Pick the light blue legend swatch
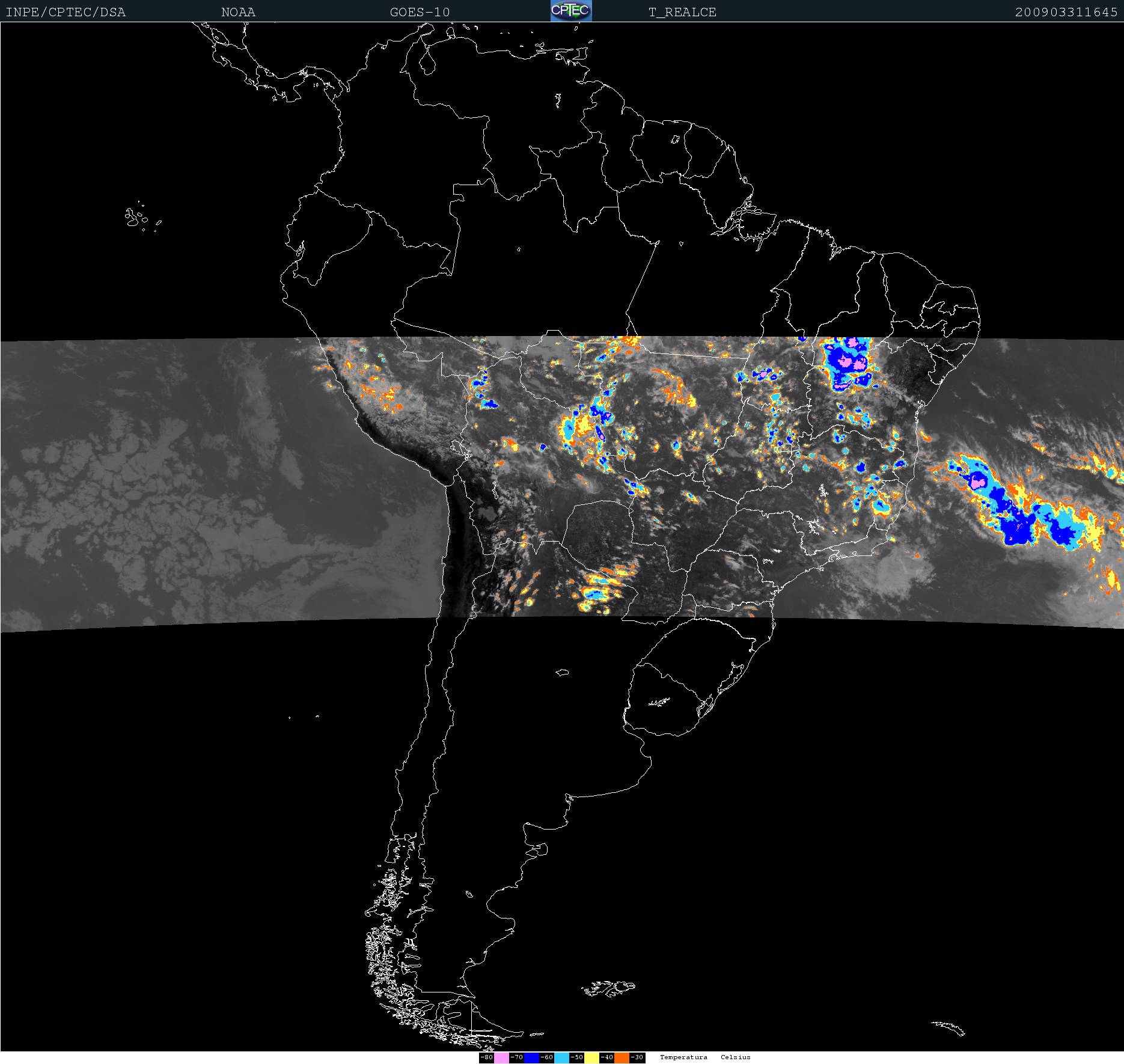1124x1064 pixels. tap(561, 1057)
